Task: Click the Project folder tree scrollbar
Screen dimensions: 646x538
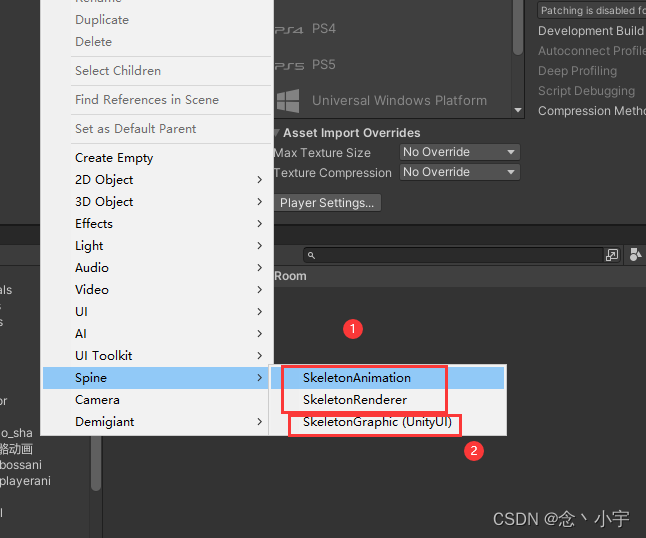Action: [96, 463]
